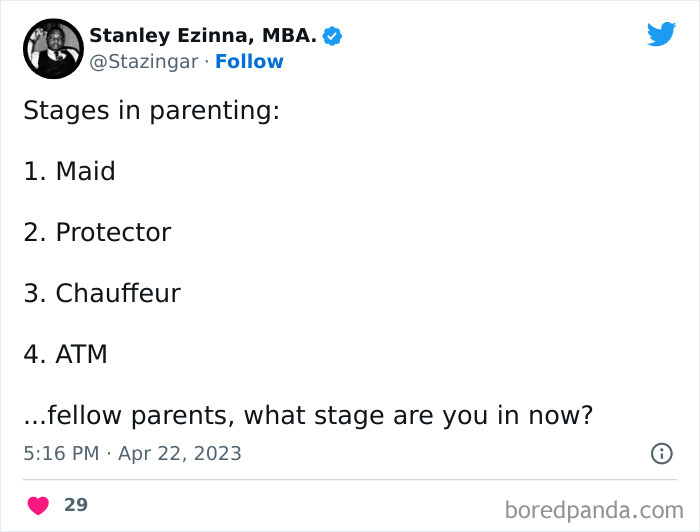Click the blue verified badge
The height and width of the screenshot is (532, 700).
pos(332,36)
